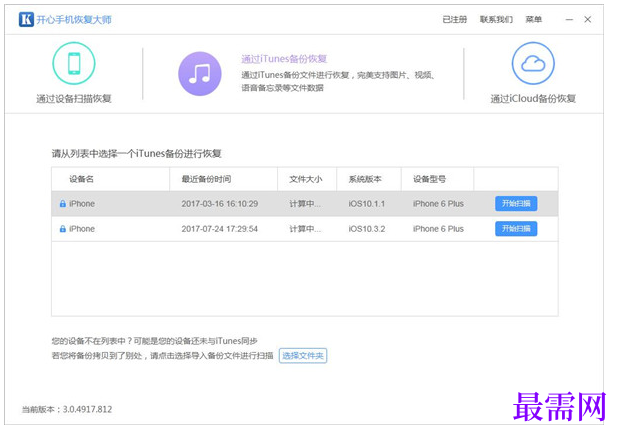Viewport: 625px width, 438px height.
Task: Click lock icon of 2017-07-24 backup row
Action: click(63, 229)
